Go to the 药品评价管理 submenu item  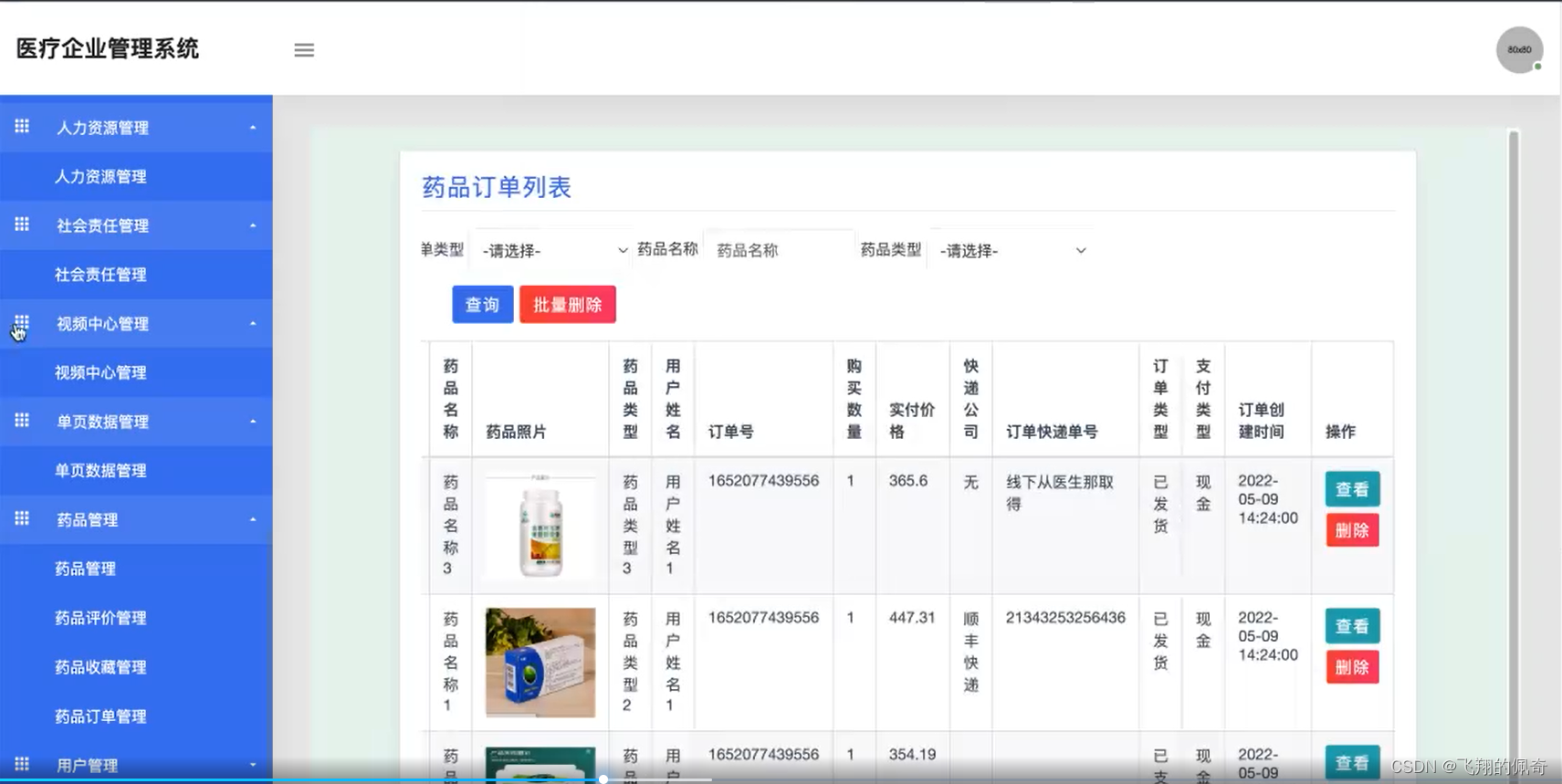coord(136,618)
